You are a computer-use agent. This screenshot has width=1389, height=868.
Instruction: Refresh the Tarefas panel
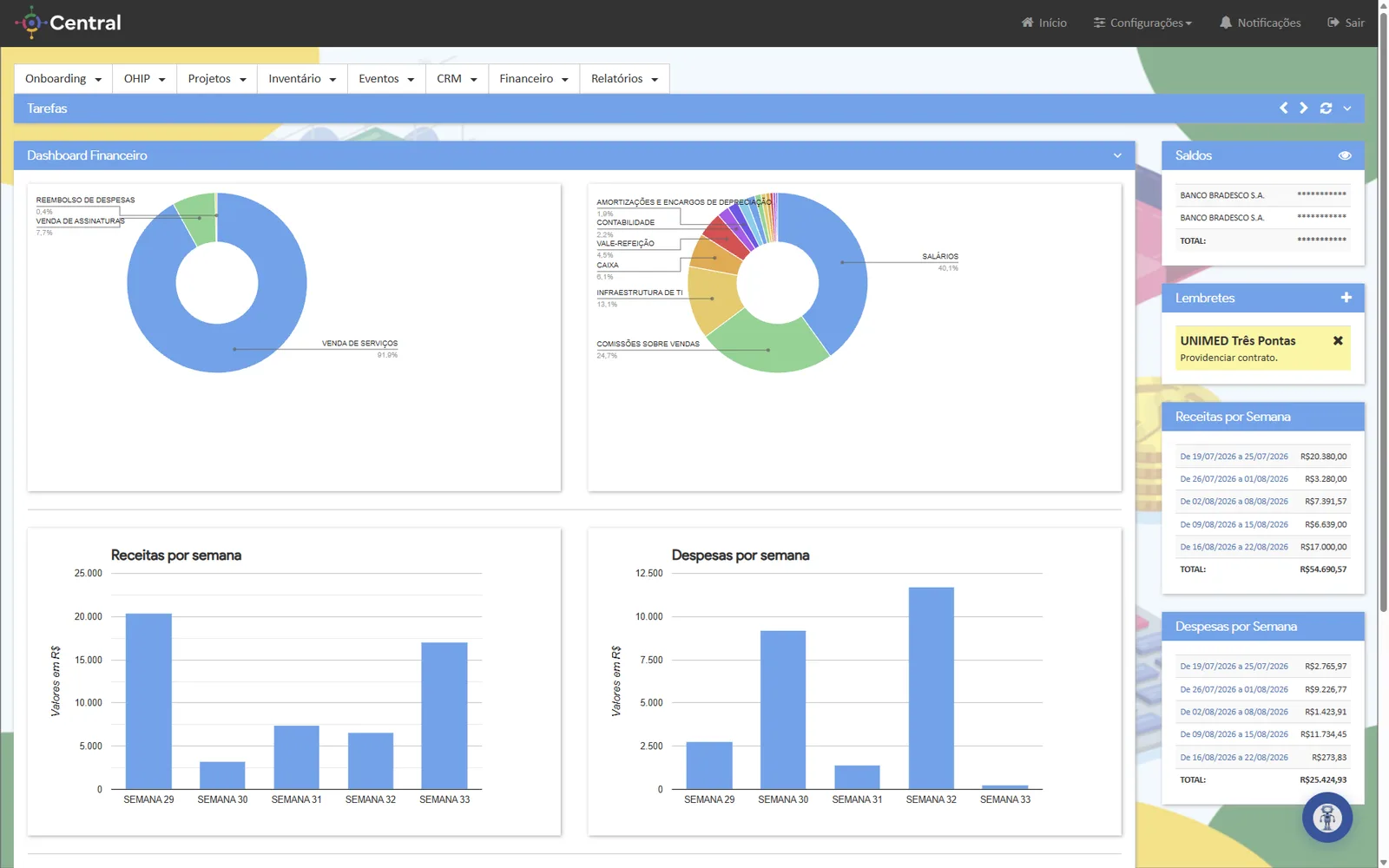coord(1326,108)
